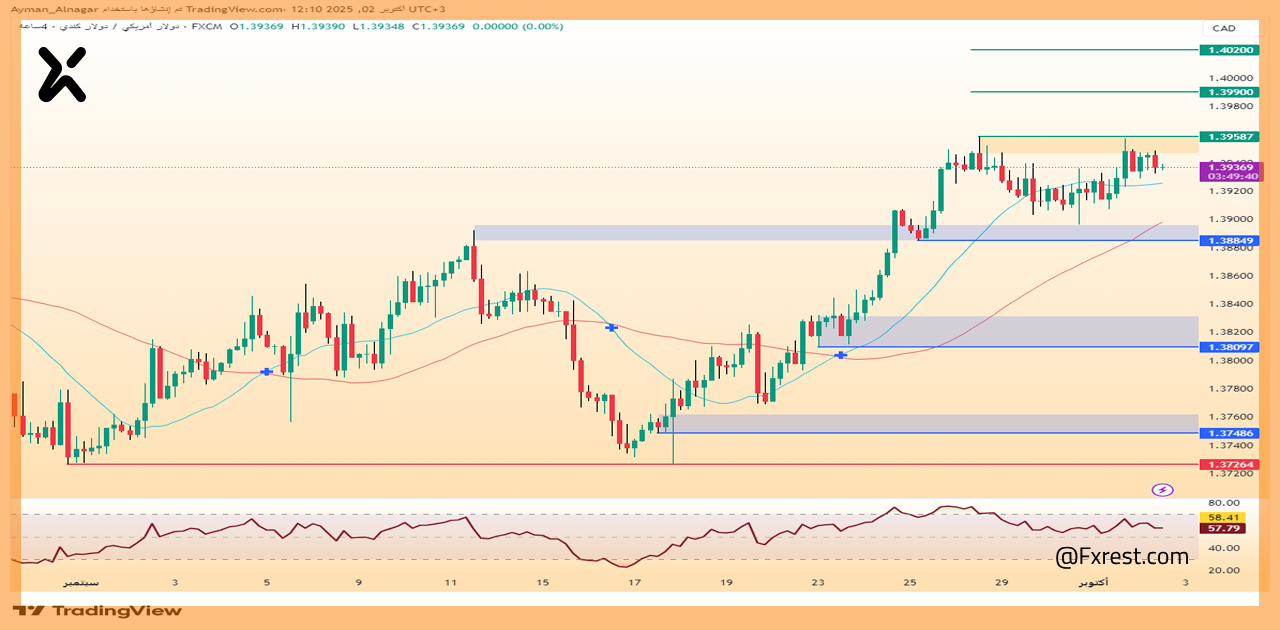
Task: Click the purple lightning bolt icon
Action: pyautogui.click(x=1162, y=489)
